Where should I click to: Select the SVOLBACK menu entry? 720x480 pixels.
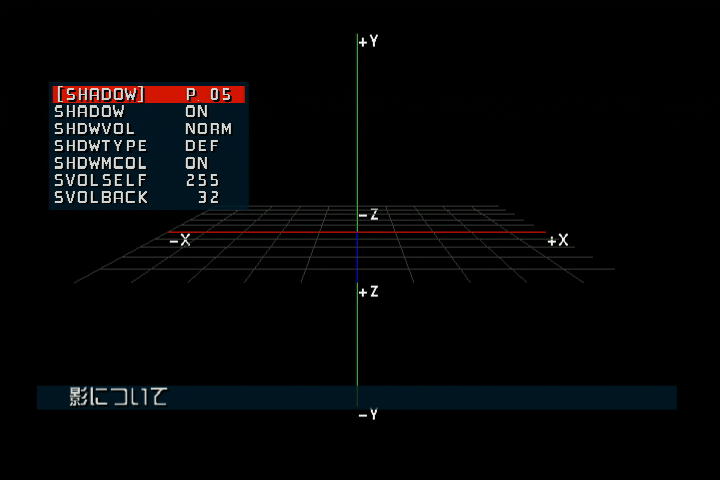coord(101,198)
